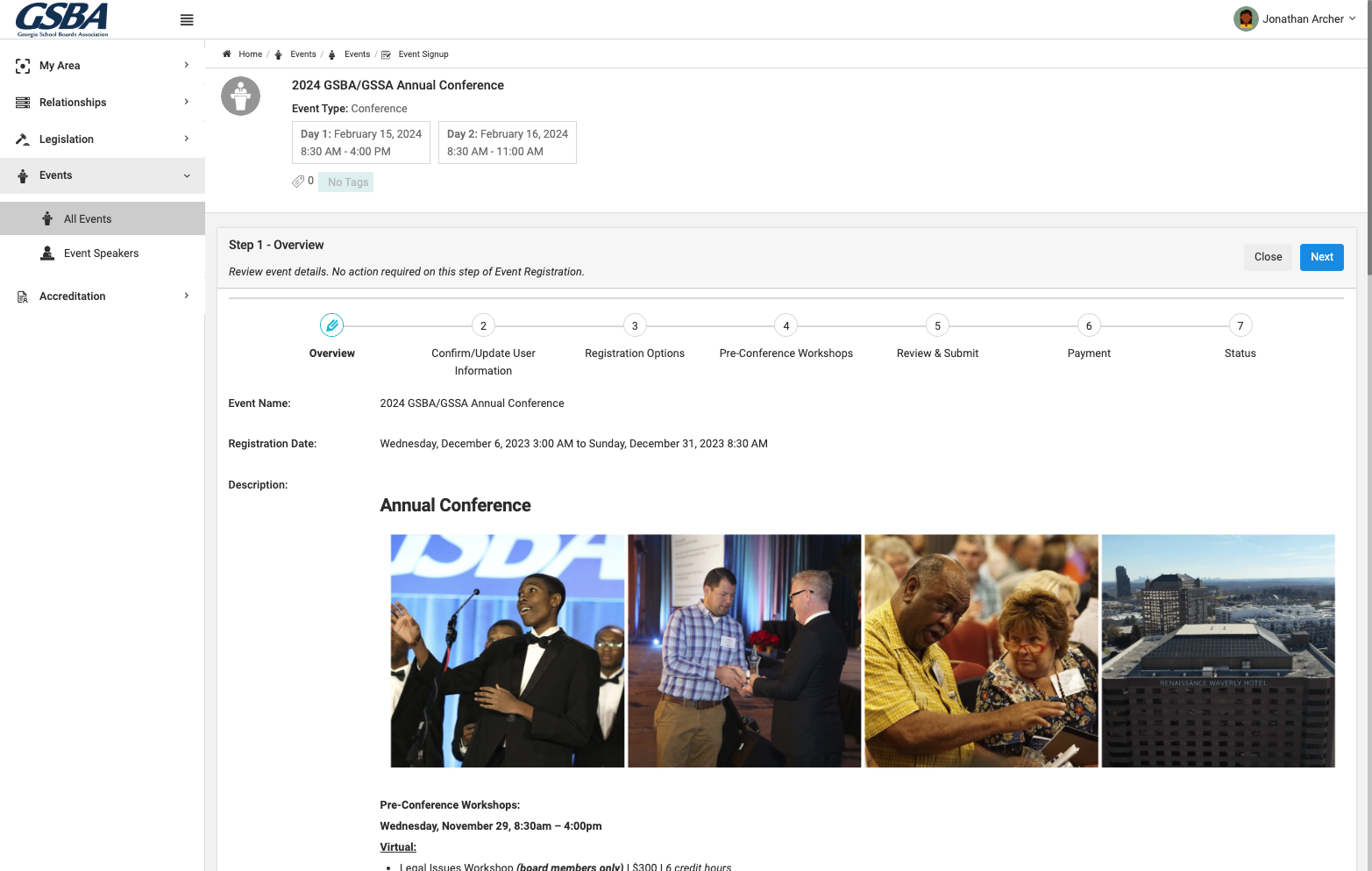The width and height of the screenshot is (1372, 871).
Task: Jump to step 6 Payment
Action: coord(1089,325)
